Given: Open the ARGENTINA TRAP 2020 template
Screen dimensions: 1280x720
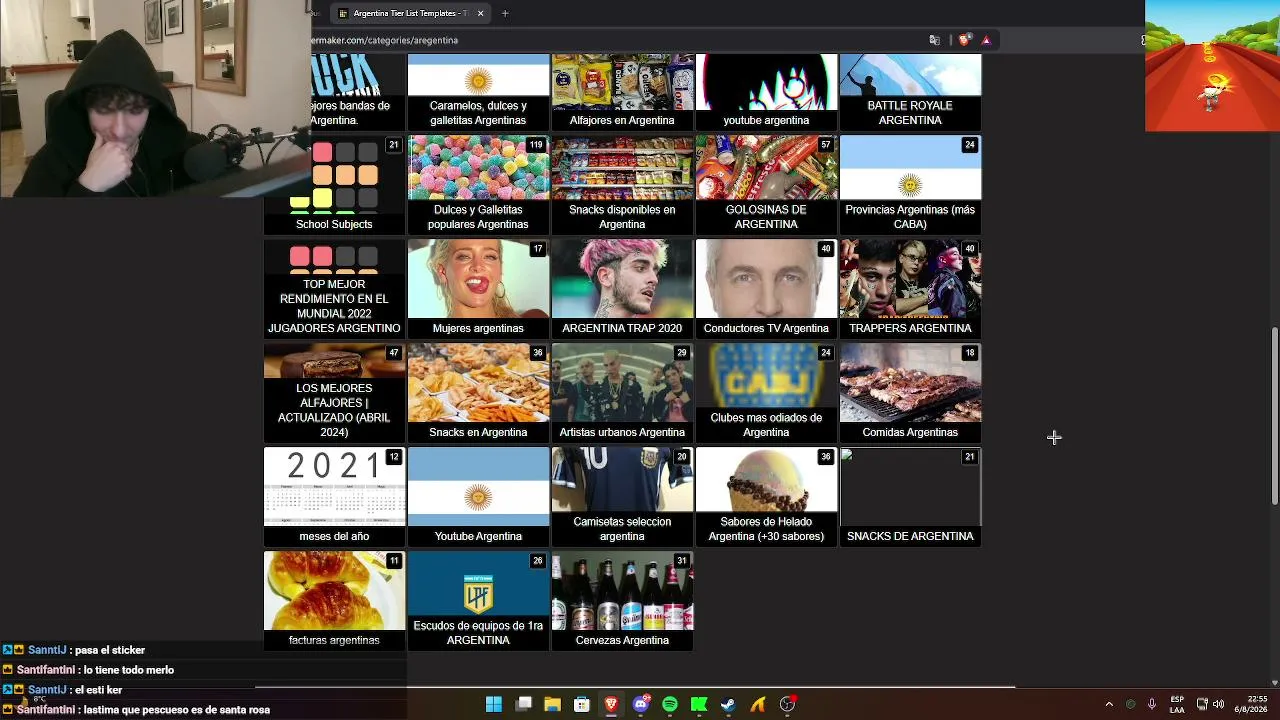Looking at the screenshot, I should pos(622,288).
